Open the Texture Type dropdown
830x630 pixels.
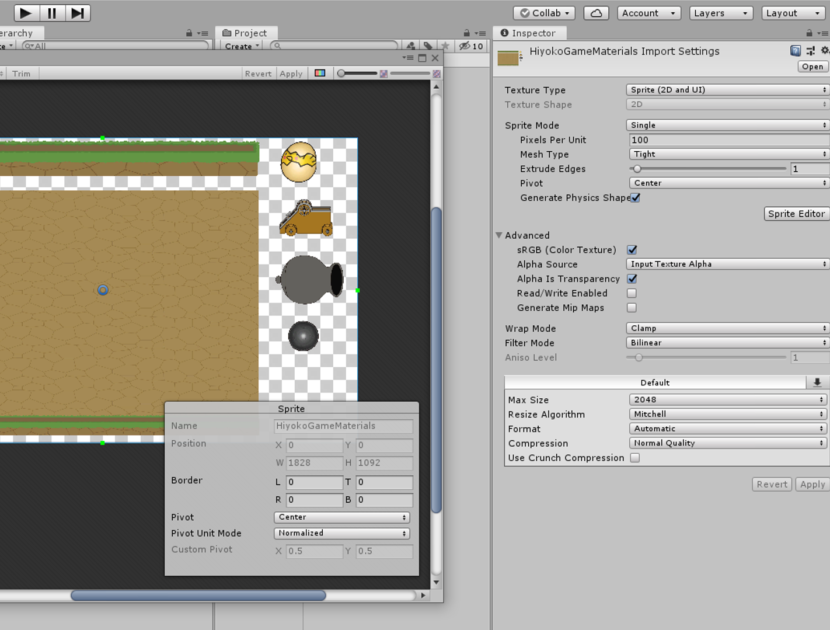pyautogui.click(x=727, y=89)
